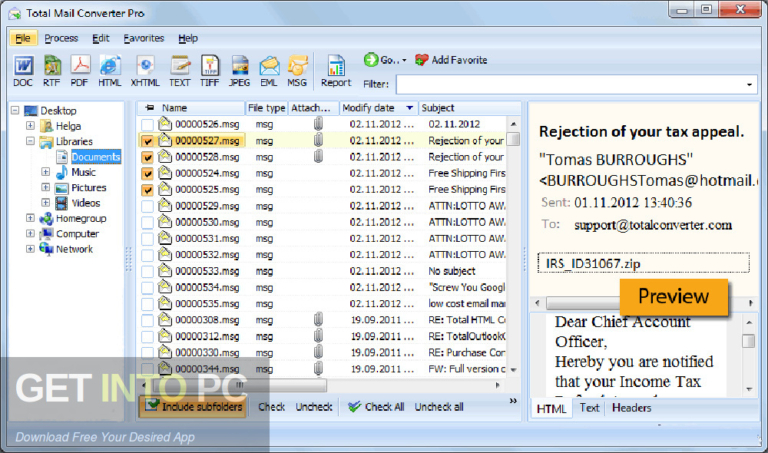
Task: Expand the Helga tree node
Action: pos(30,125)
